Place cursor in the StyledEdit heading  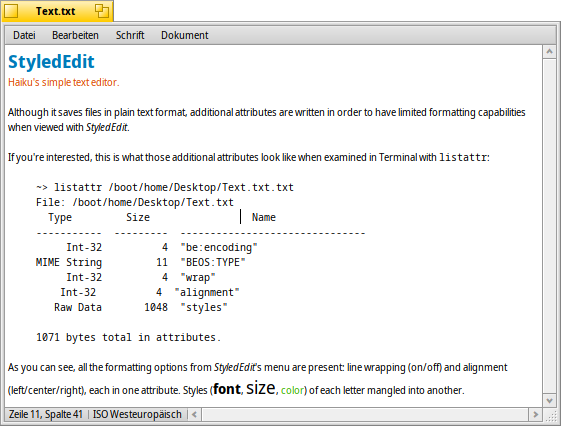[x=51, y=62]
